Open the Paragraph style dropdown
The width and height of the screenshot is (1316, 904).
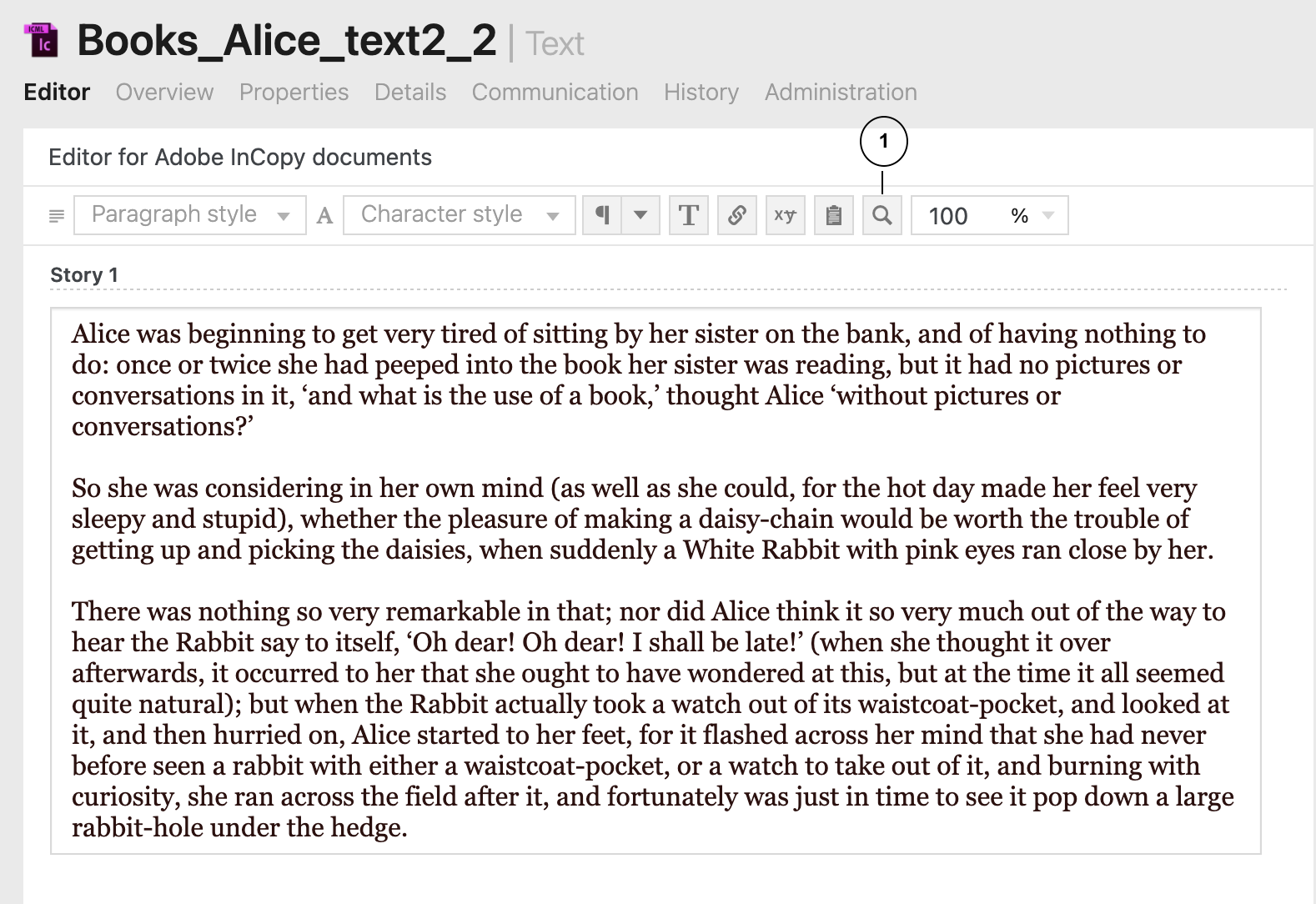189,215
